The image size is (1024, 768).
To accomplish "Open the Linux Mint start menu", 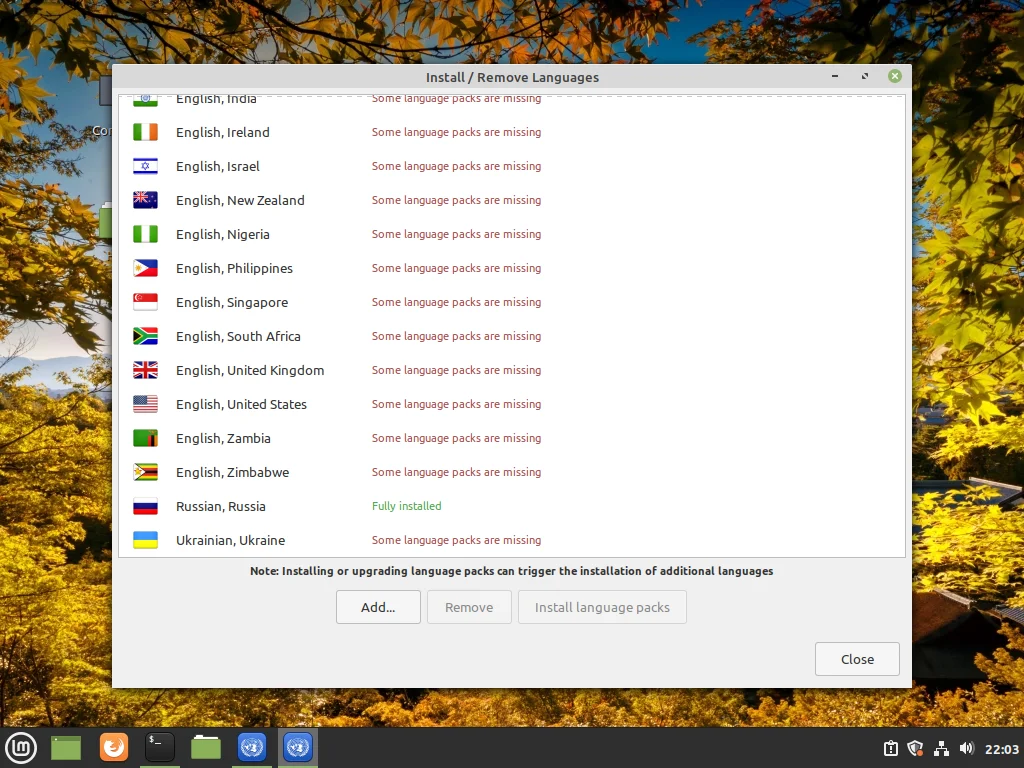I will [21, 748].
